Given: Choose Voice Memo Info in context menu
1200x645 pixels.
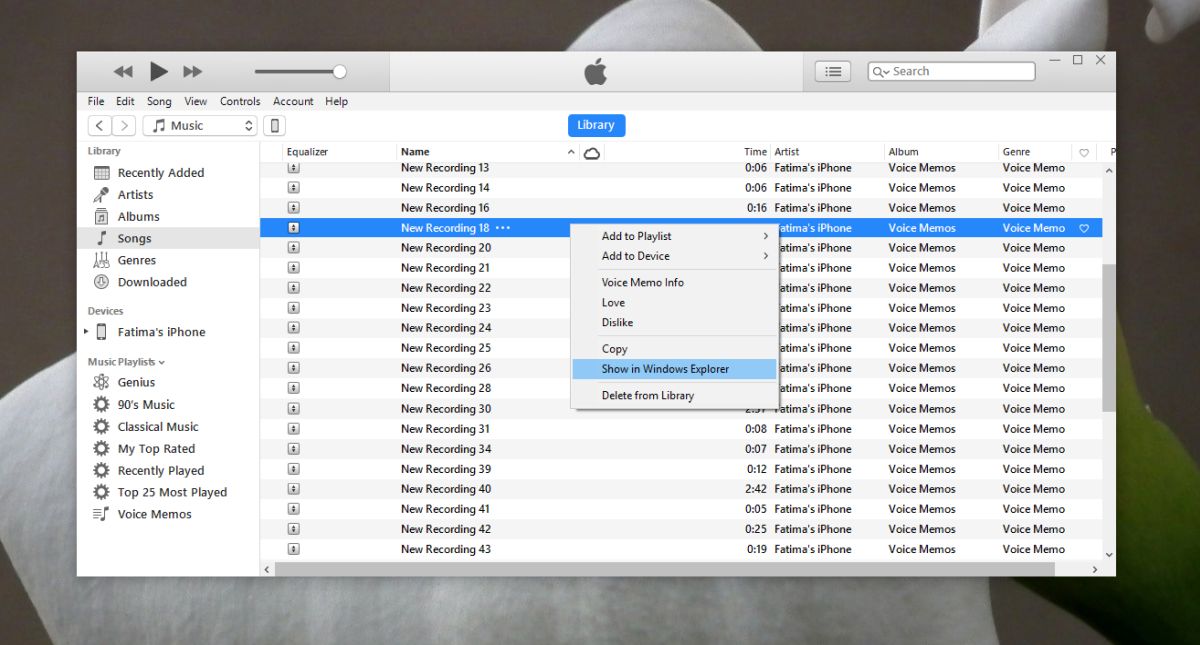Looking at the screenshot, I should [675, 282].
